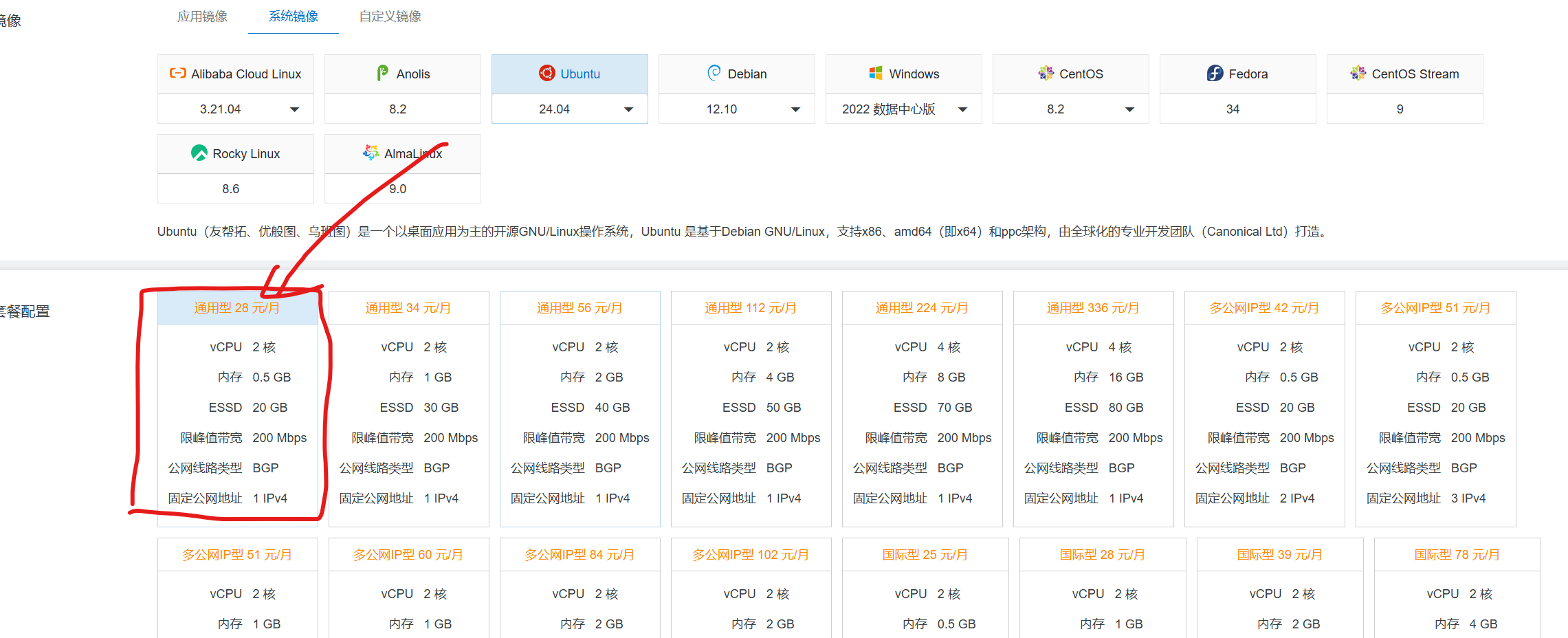The height and width of the screenshot is (638, 1568).
Task: Click Rocky Linux version 8.6 cell
Action: pos(236,189)
